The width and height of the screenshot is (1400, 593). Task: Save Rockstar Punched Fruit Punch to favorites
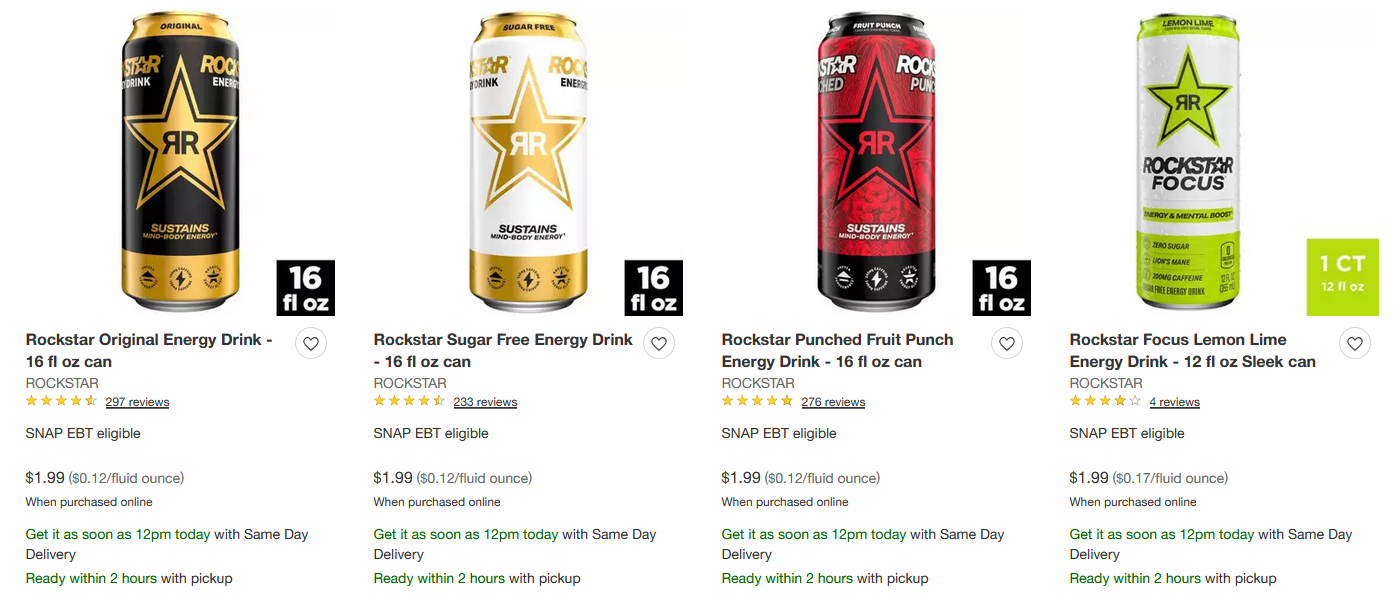[x=1007, y=344]
